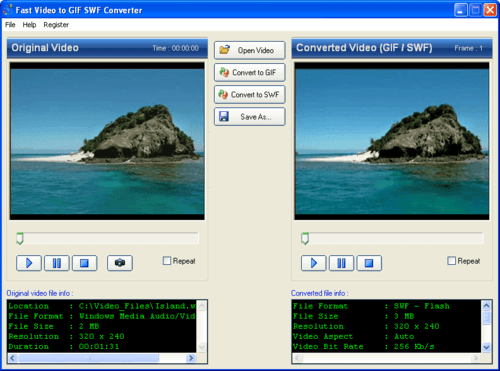The height and width of the screenshot is (371, 500).
Task: Play the converted video
Action: tap(314, 263)
